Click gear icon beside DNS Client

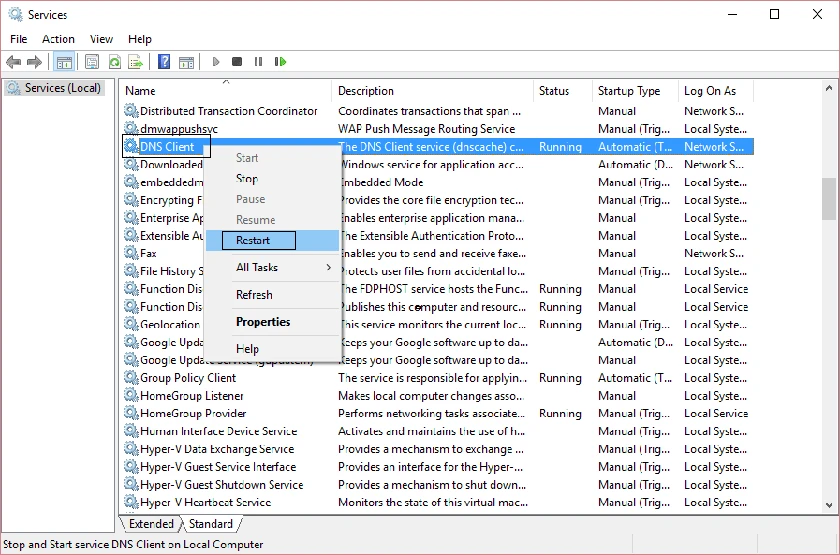coord(131,146)
